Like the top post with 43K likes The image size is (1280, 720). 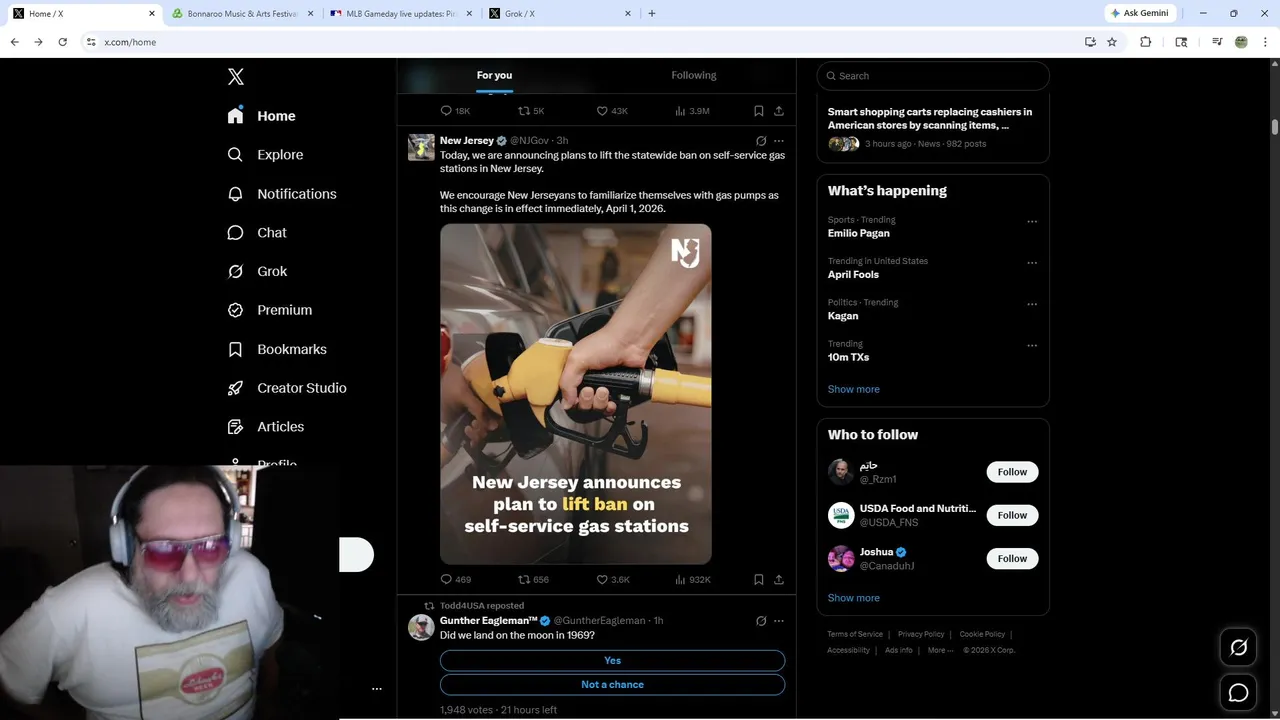602,111
